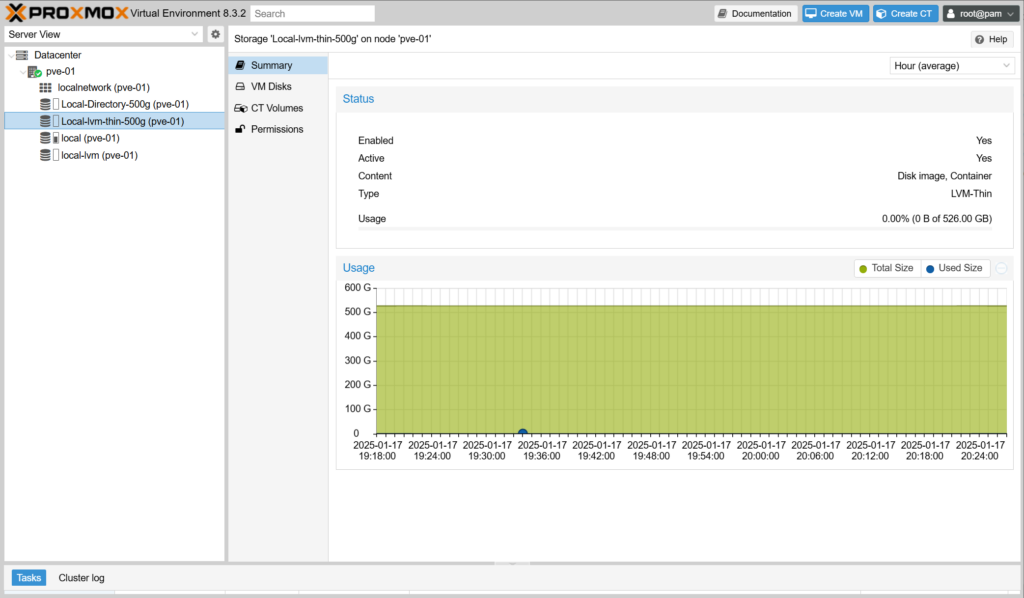This screenshot has width=1024, height=598.
Task: Open the Server View dropdown
Action: [104, 34]
